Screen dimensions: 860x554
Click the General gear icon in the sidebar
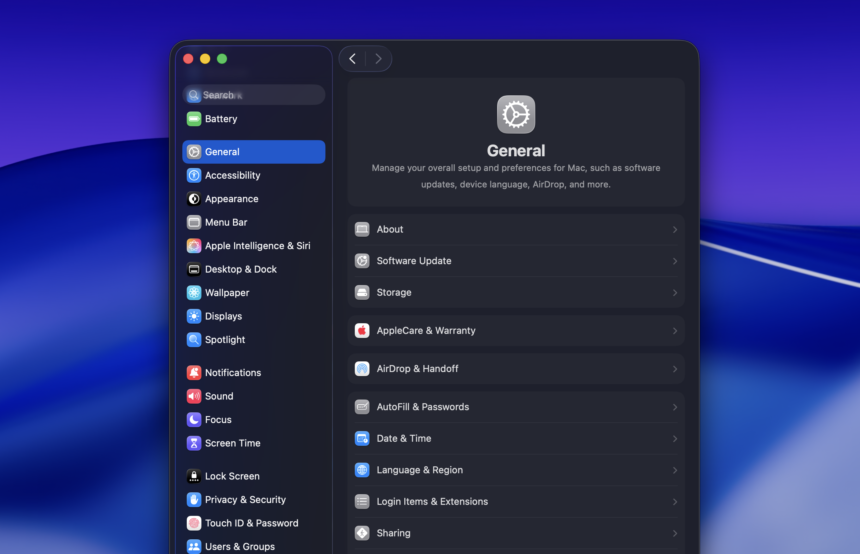pyautogui.click(x=194, y=152)
